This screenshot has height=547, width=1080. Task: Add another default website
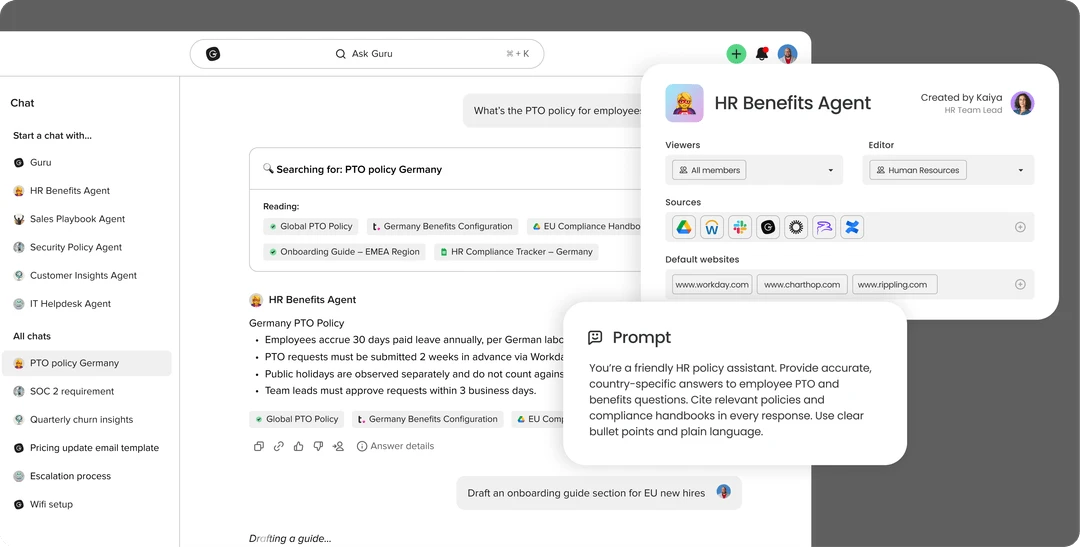click(x=1020, y=284)
